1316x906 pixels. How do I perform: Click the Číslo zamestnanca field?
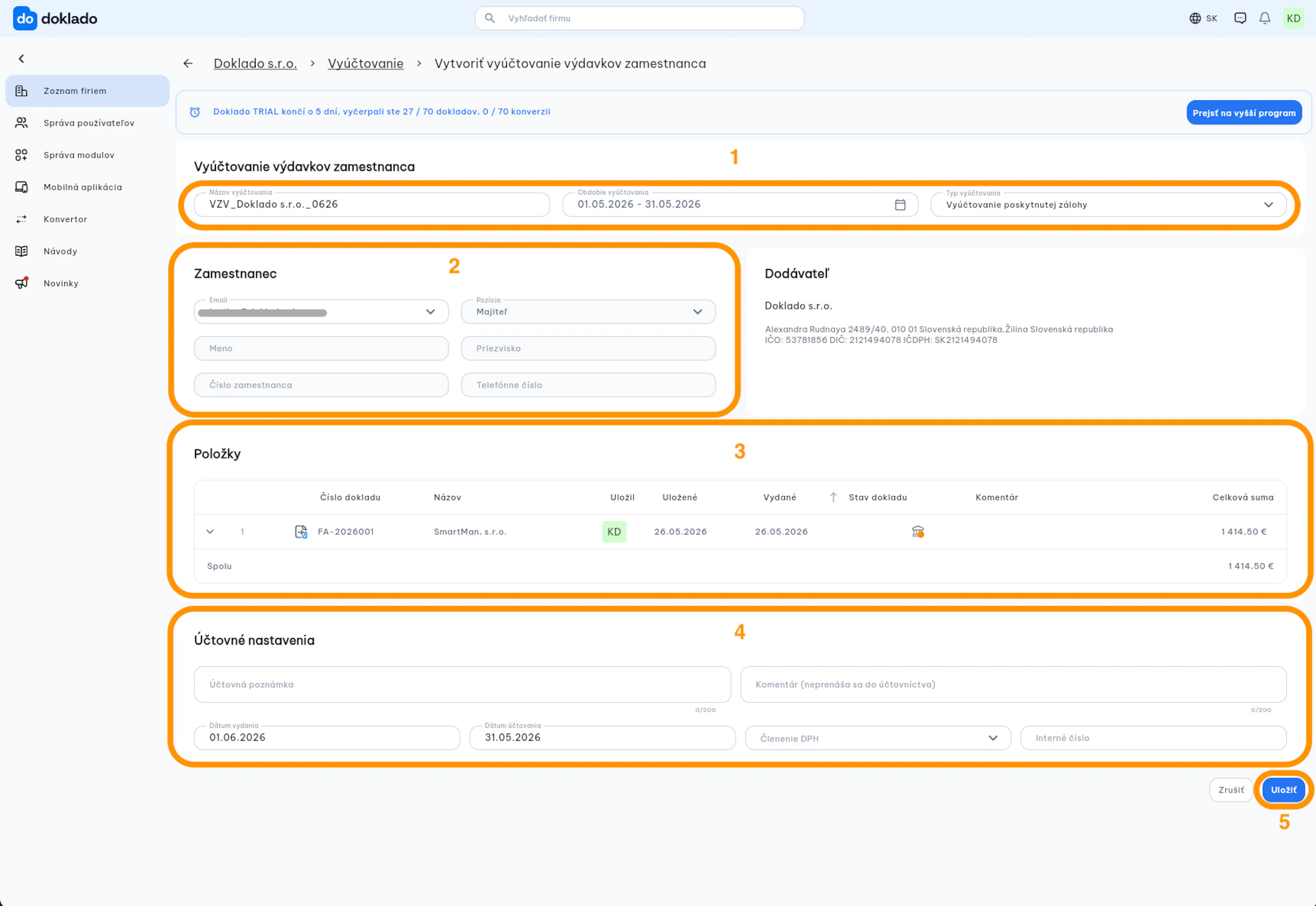tap(321, 385)
